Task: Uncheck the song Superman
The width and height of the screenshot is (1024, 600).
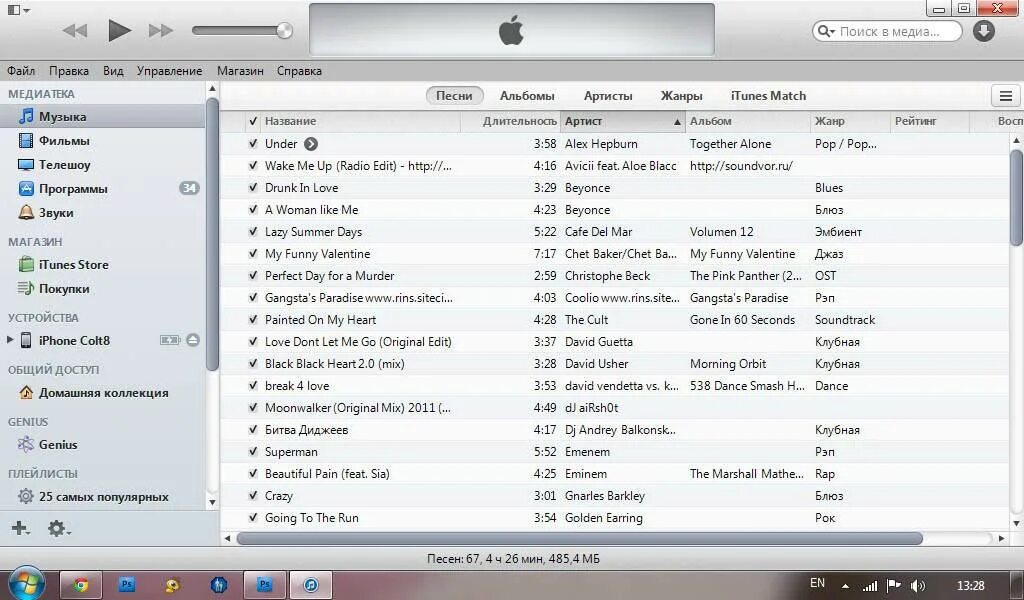Action: pyautogui.click(x=253, y=451)
